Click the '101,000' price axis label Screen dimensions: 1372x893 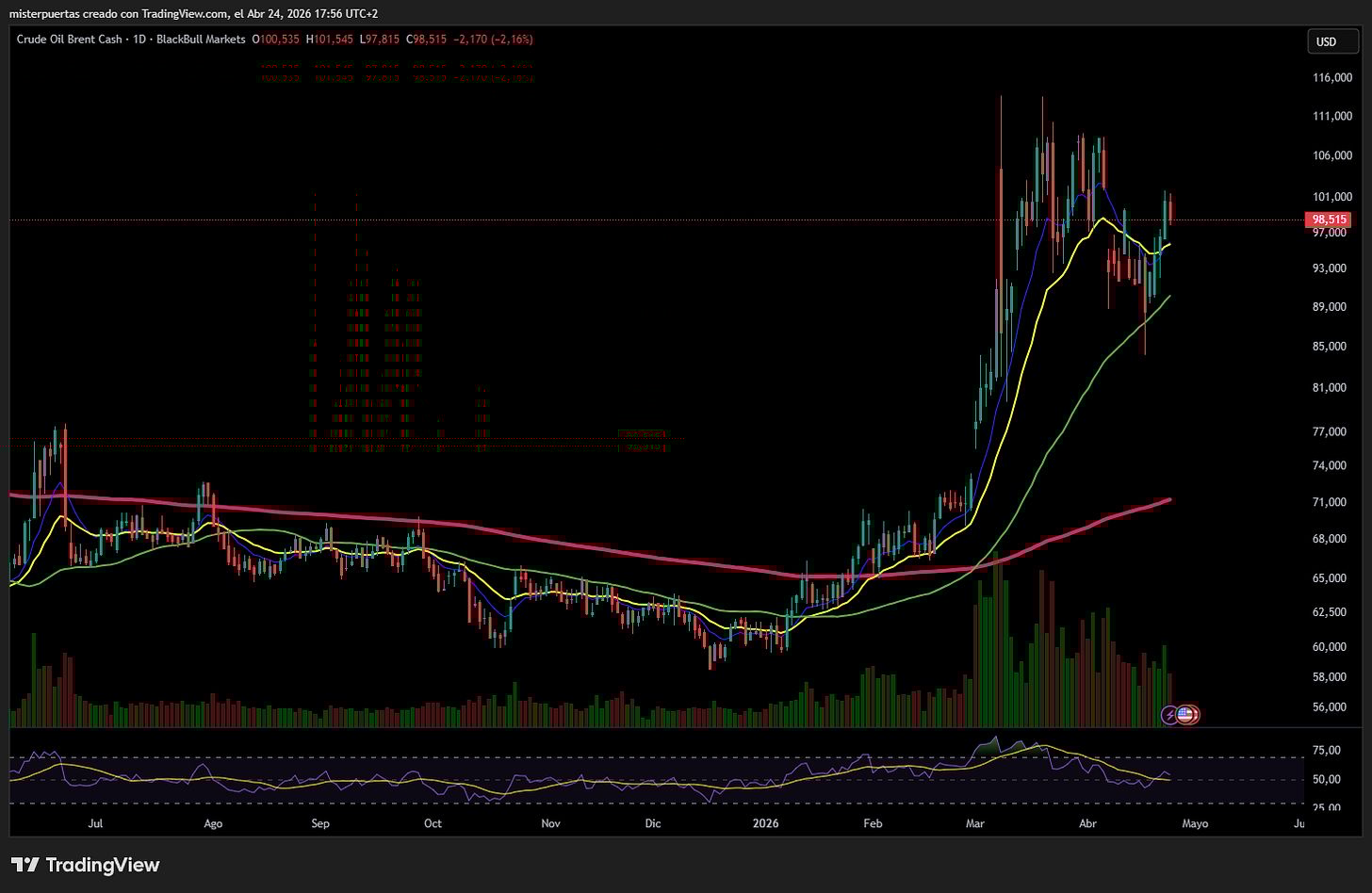[x=1331, y=197]
